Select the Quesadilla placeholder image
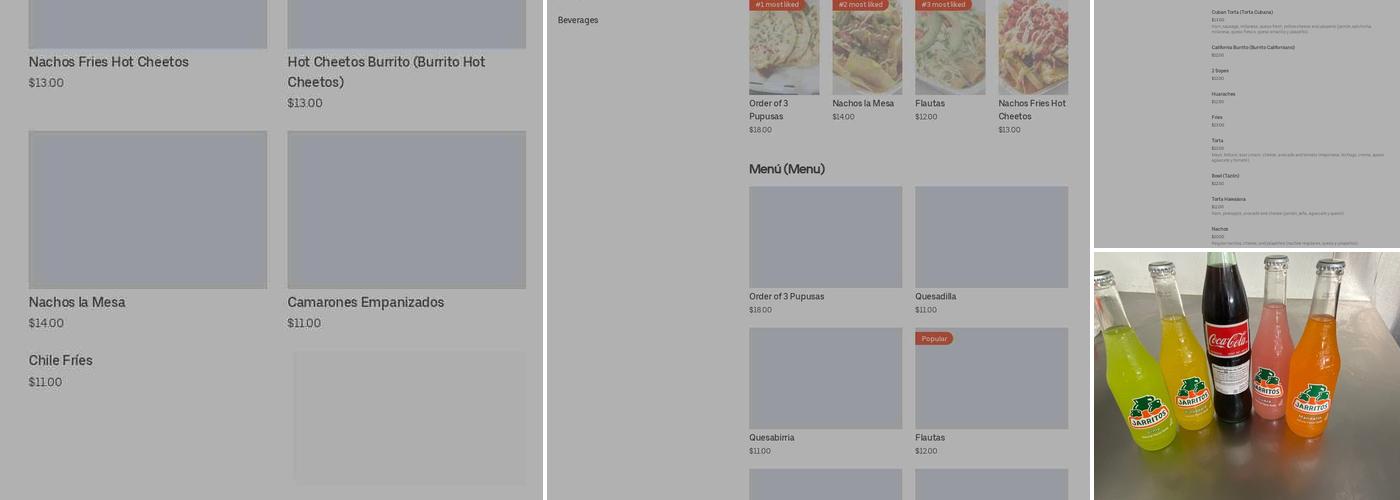The image size is (1400, 500). point(991,237)
